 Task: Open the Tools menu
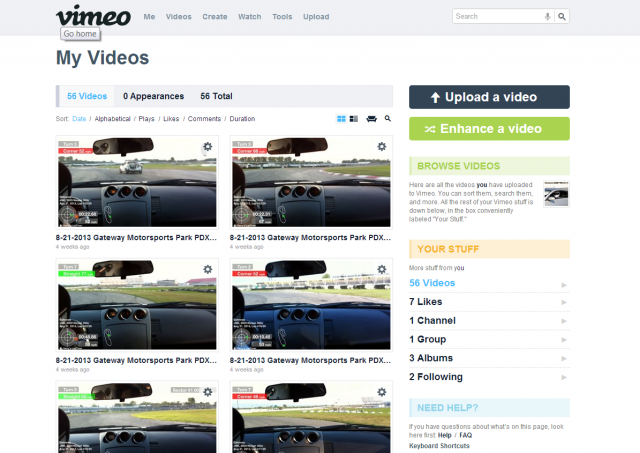[x=282, y=17]
